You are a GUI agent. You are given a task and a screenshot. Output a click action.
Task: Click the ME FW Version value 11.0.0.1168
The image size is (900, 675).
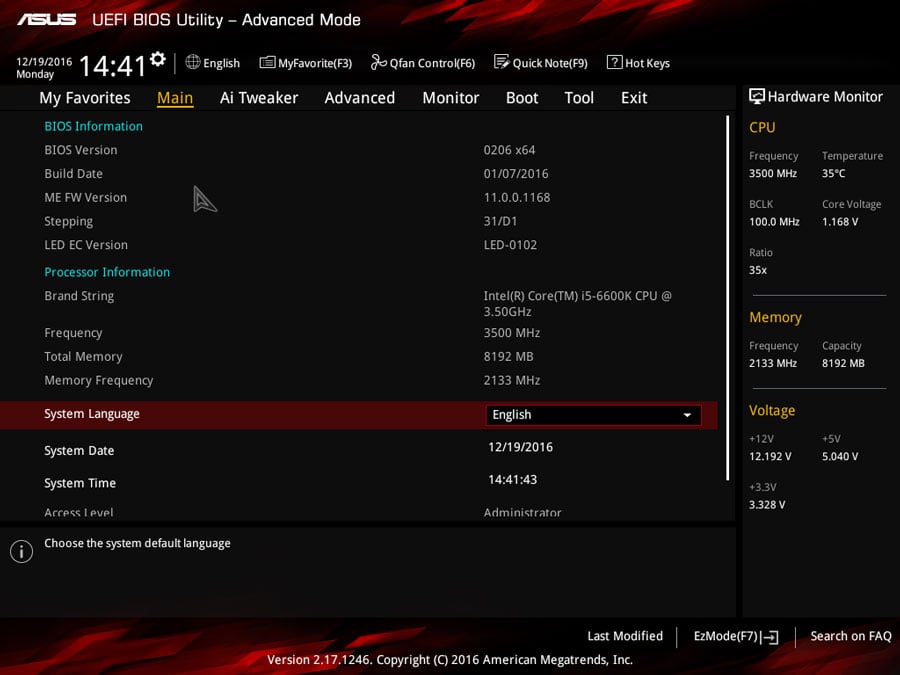517,197
